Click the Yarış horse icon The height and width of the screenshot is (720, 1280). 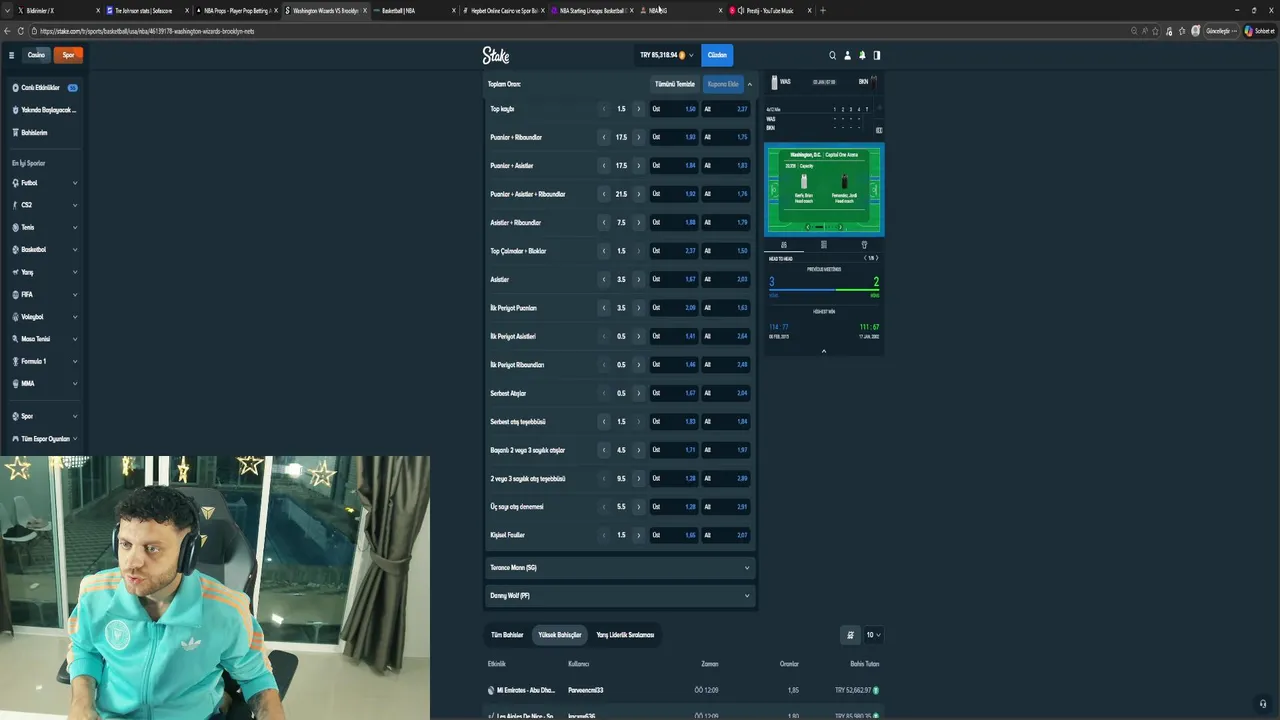click(15, 272)
